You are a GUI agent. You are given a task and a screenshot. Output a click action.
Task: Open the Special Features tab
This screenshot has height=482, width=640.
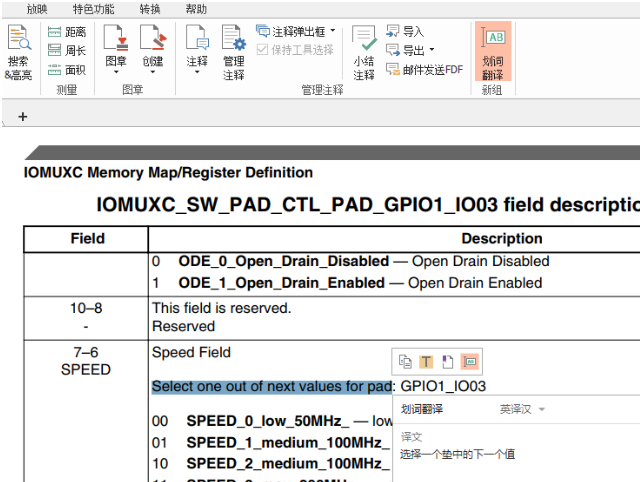(x=93, y=9)
